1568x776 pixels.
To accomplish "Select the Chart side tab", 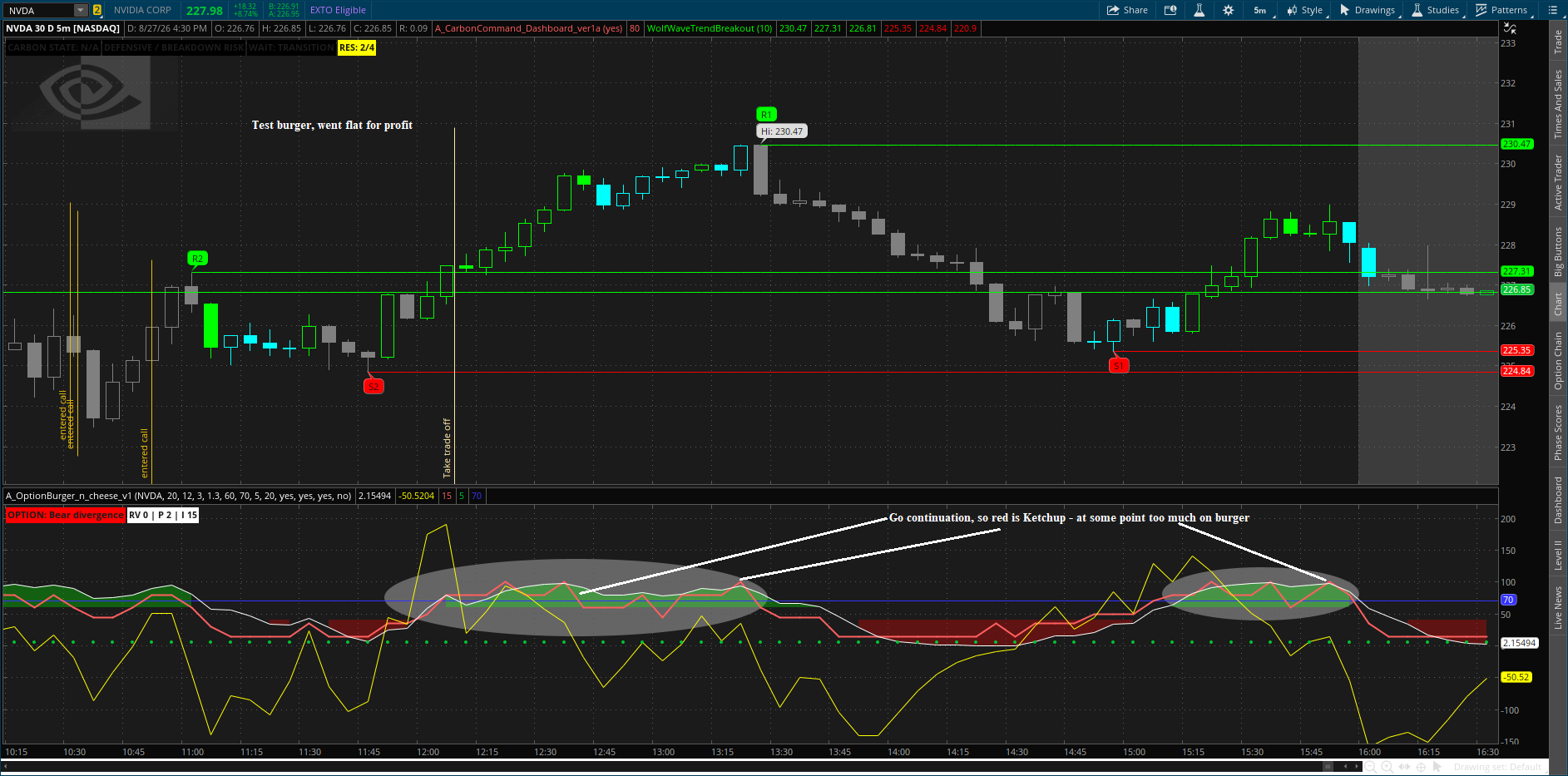I will pos(1558,304).
